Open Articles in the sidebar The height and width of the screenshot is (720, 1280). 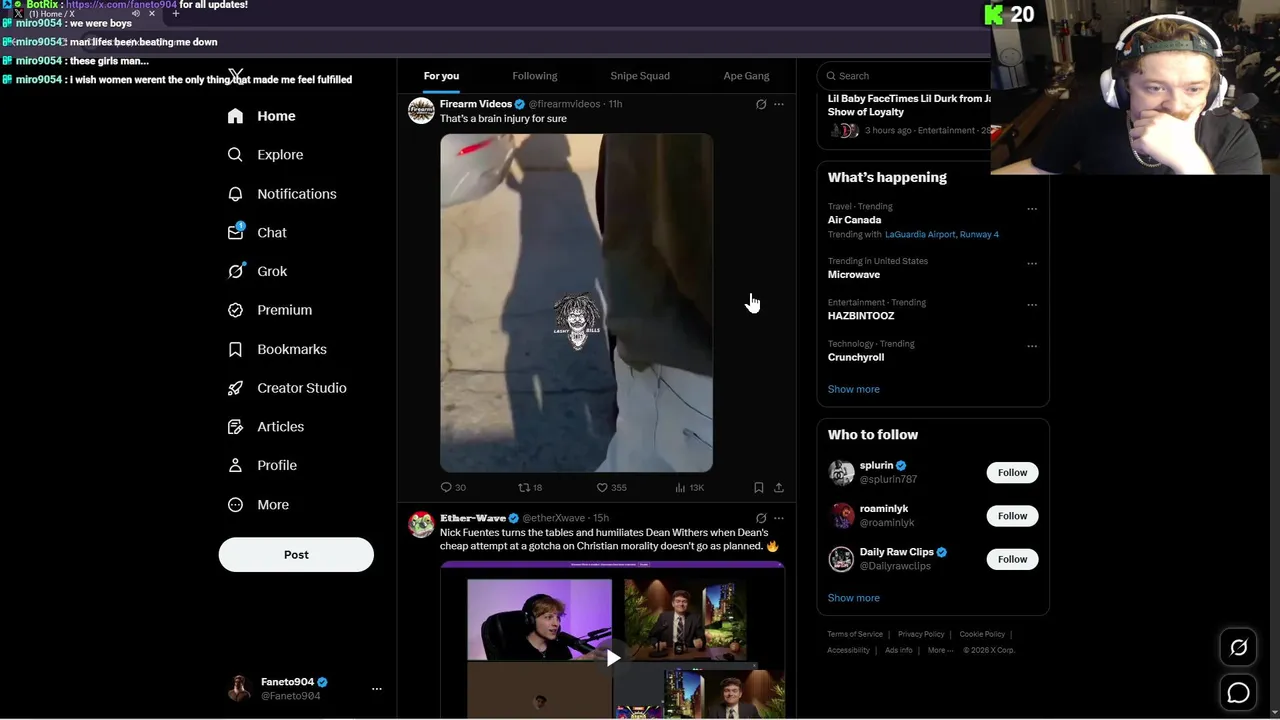266,427
